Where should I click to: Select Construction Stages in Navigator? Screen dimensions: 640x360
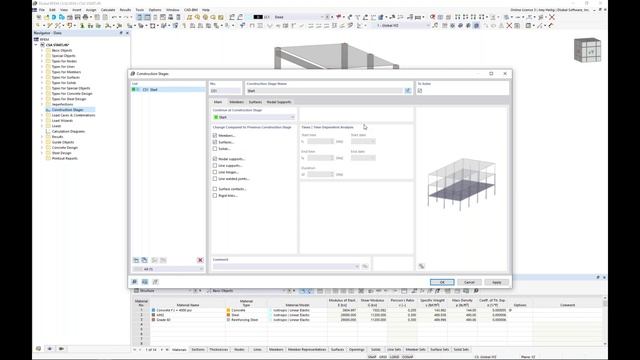[x=67, y=110]
